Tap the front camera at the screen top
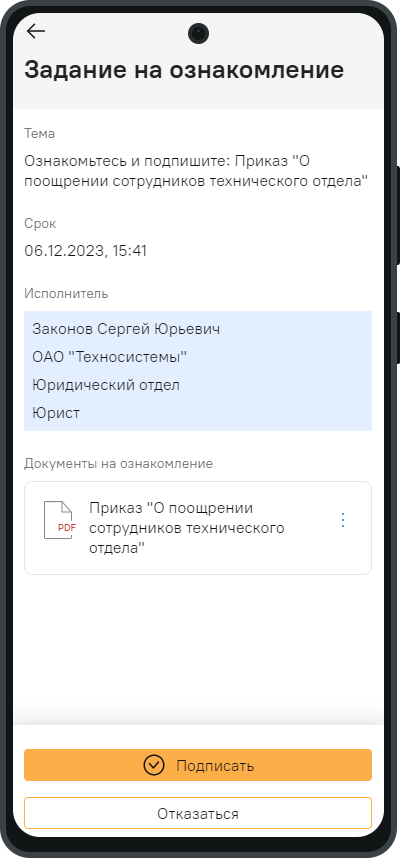Screen dimensions: 400x858 point(199,33)
